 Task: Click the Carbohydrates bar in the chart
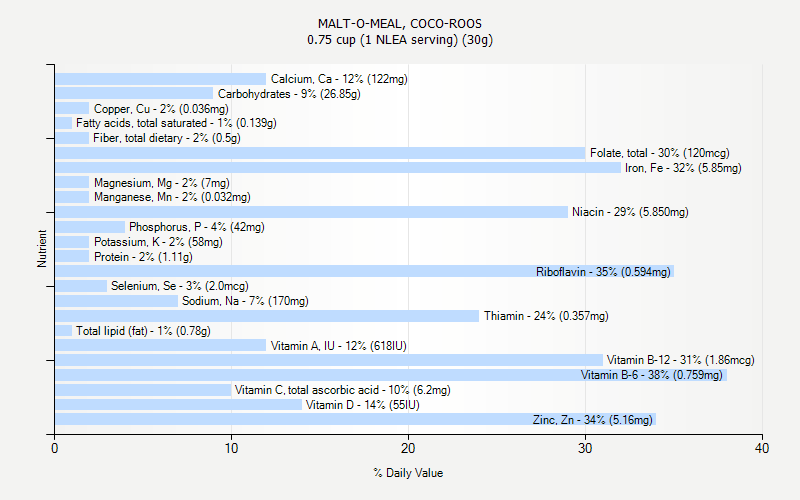(x=134, y=93)
